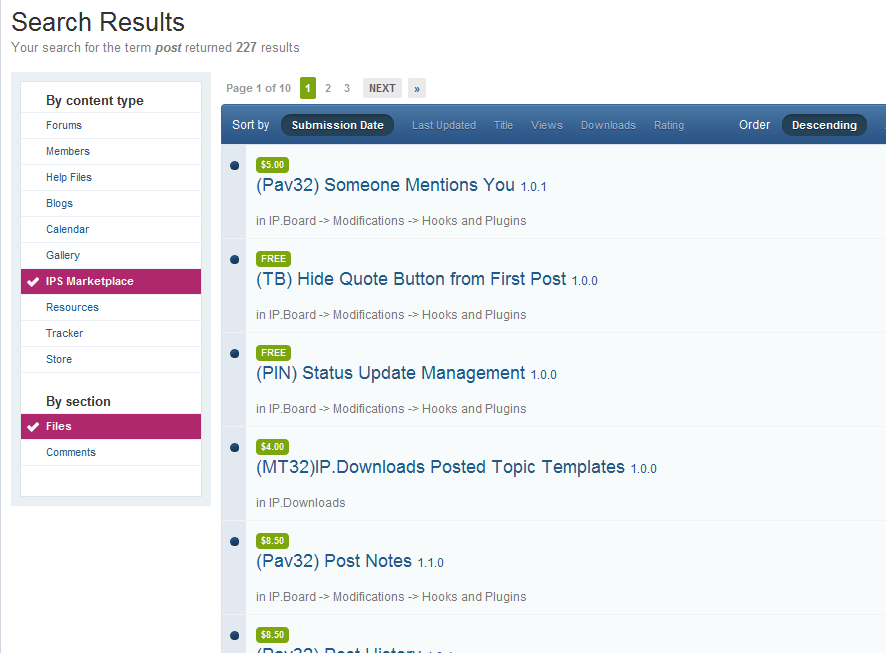The image size is (886, 653).
Task: Filter by Gallery content type
Action: (x=63, y=255)
